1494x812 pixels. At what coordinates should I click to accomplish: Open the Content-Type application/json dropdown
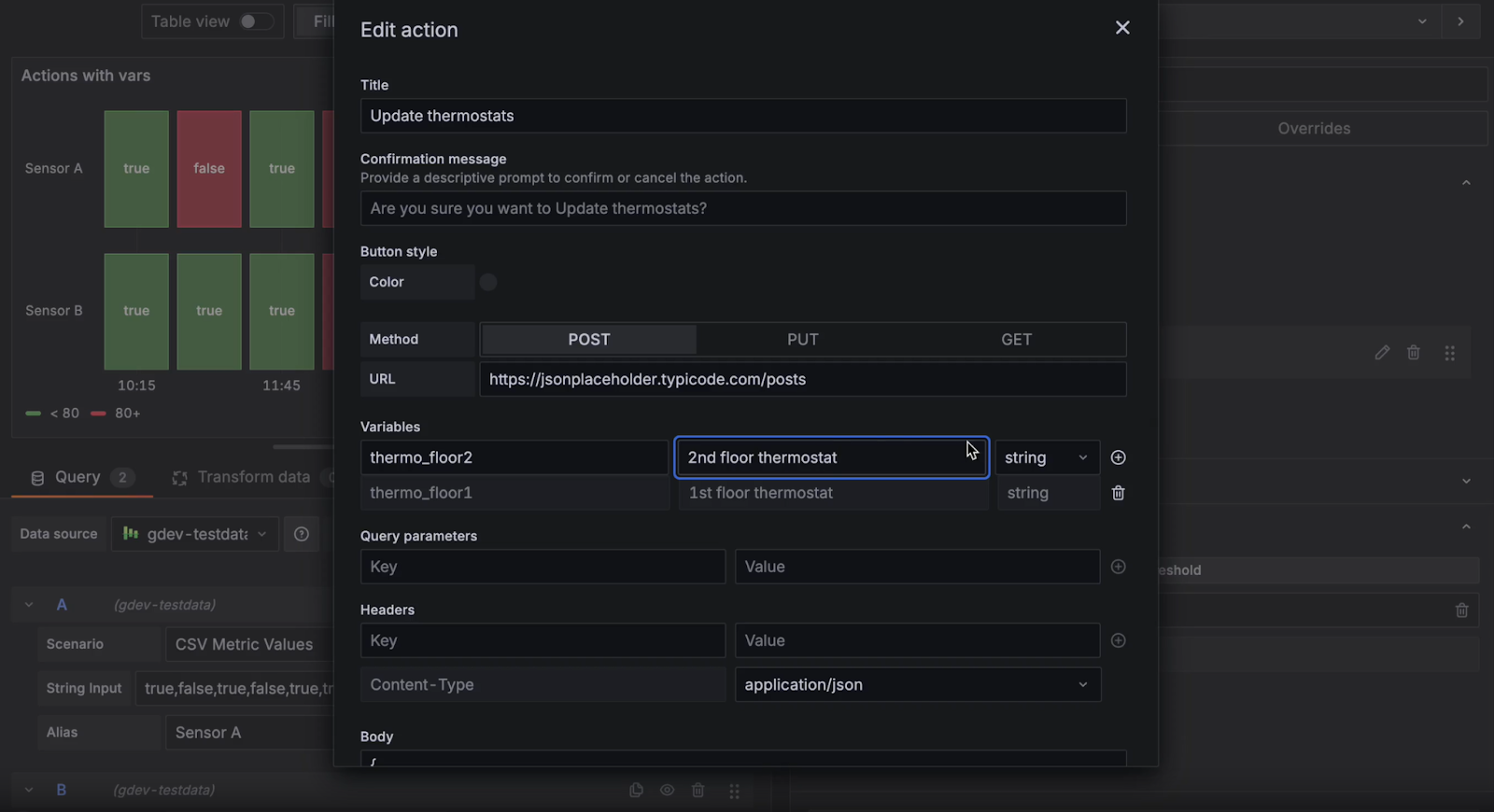point(917,685)
